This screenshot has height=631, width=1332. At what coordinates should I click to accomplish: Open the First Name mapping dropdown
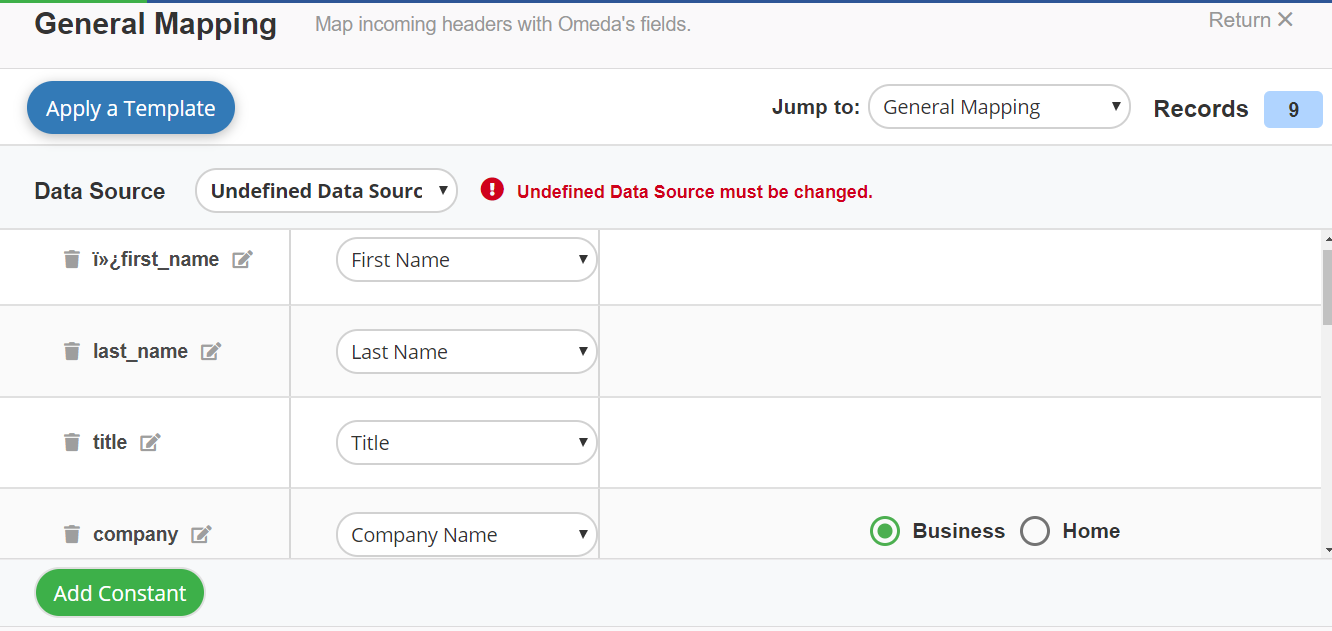(x=466, y=260)
